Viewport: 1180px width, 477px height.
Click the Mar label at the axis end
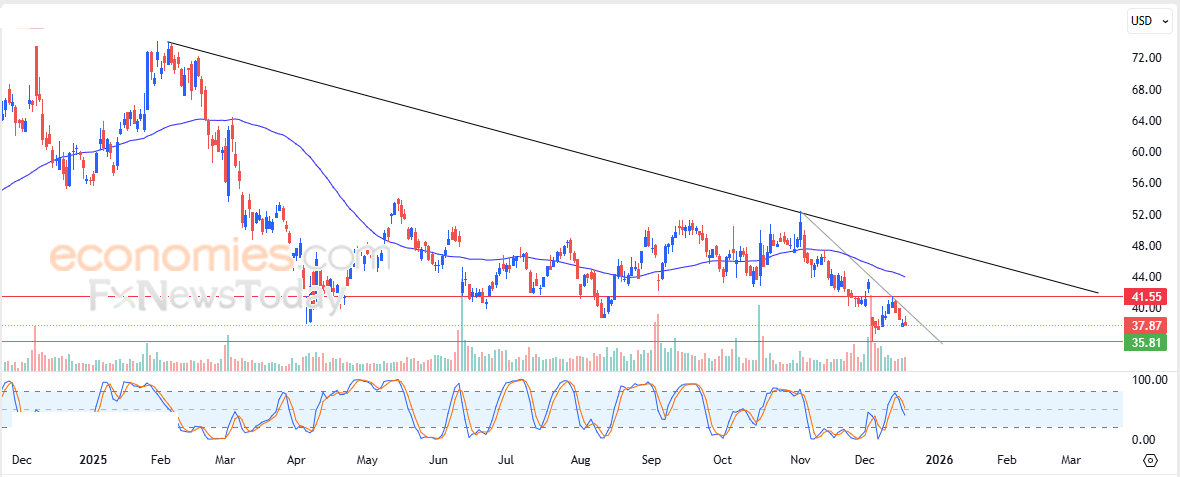(1071, 459)
